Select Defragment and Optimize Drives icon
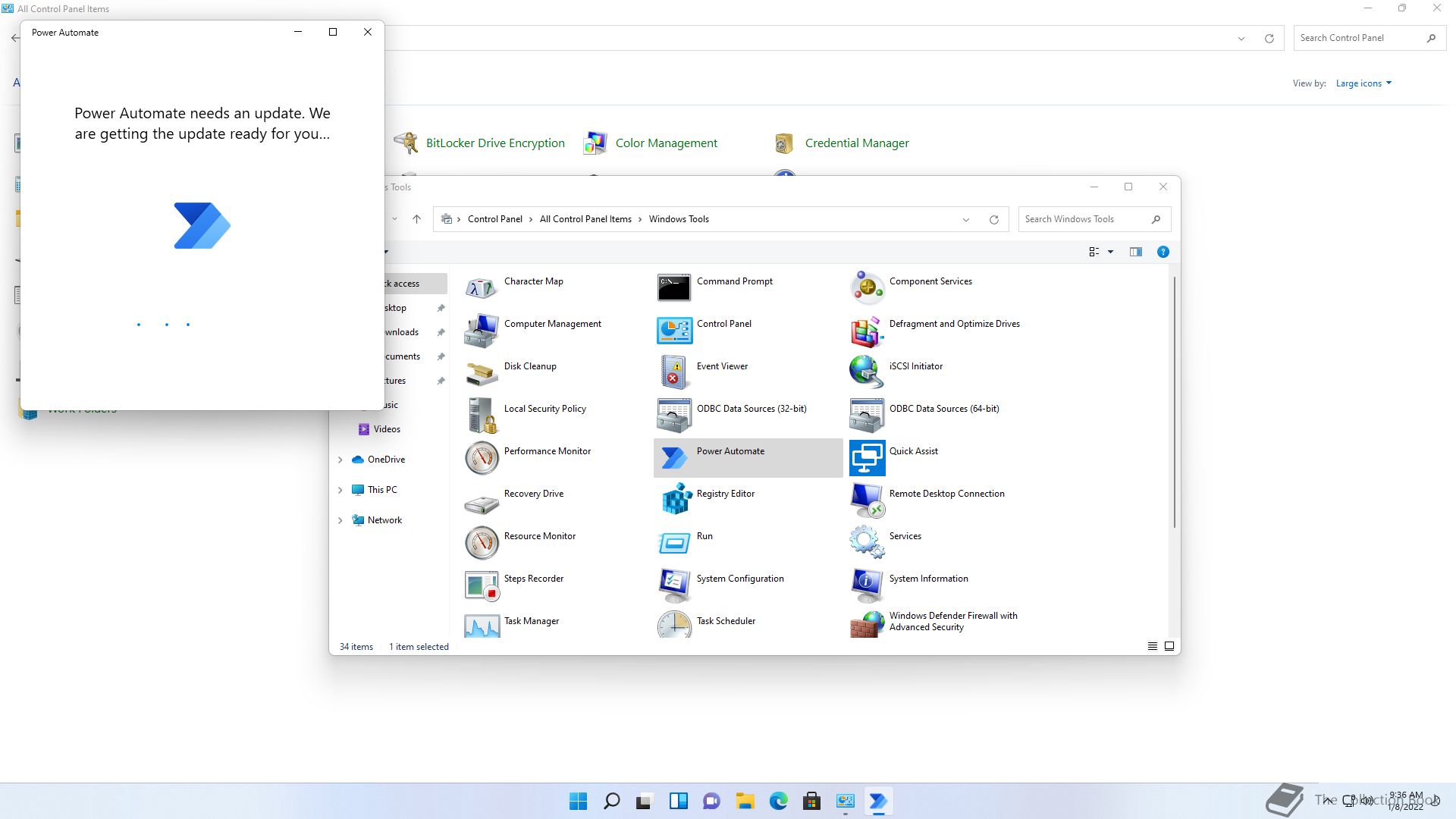Viewport: 1456px width, 819px height. [867, 331]
